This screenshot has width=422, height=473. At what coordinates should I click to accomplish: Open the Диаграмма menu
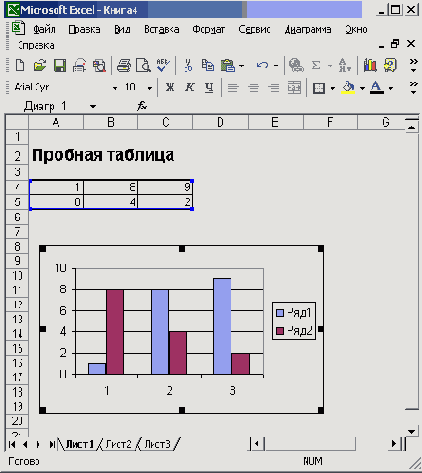(308, 30)
